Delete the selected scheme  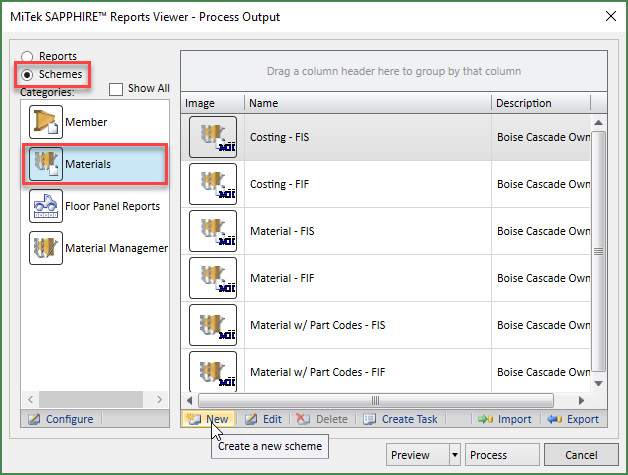pyautogui.click(x=322, y=419)
